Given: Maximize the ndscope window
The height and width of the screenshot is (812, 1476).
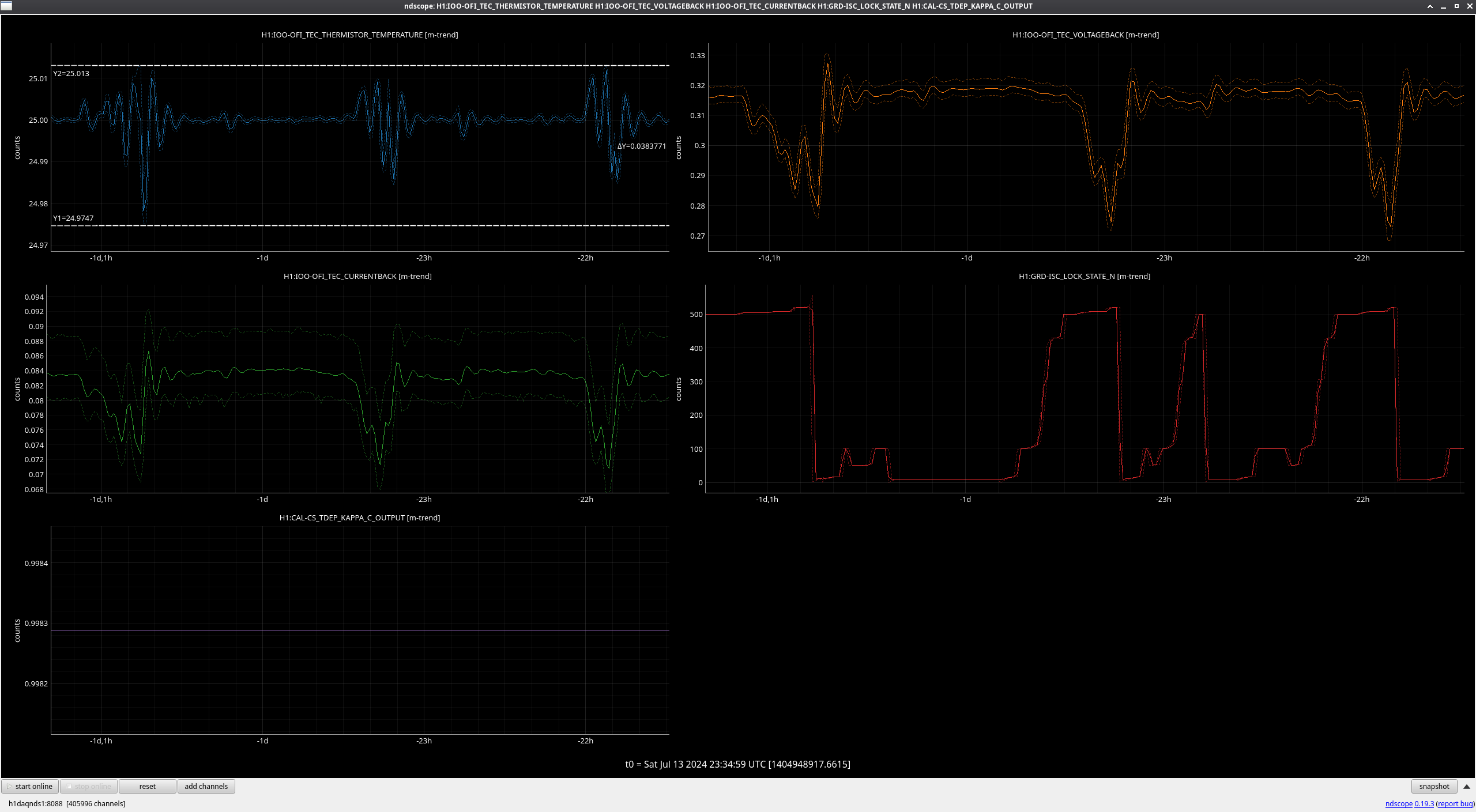Looking at the screenshot, I should [1456, 6].
